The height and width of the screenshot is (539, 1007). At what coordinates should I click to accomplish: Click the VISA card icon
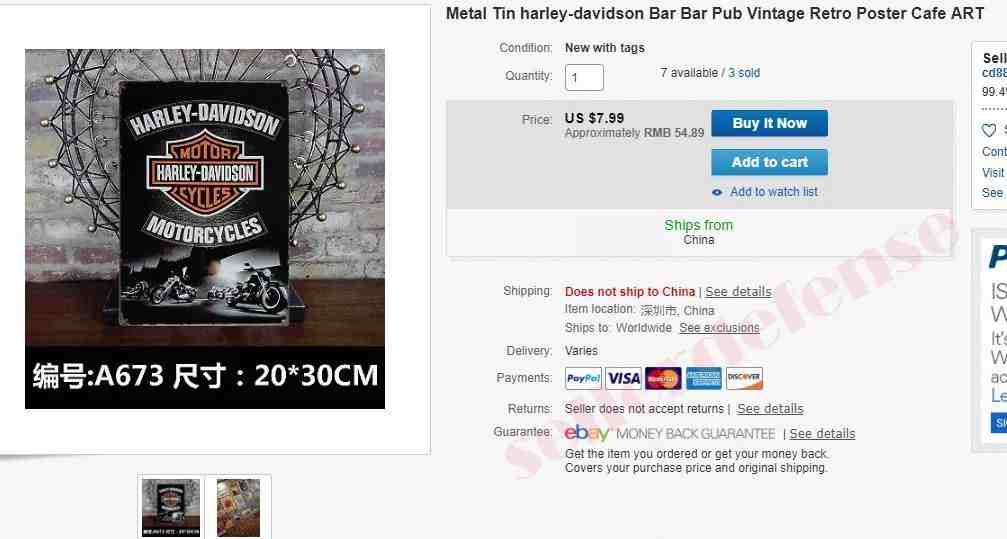pyautogui.click(x=624, y=378)
